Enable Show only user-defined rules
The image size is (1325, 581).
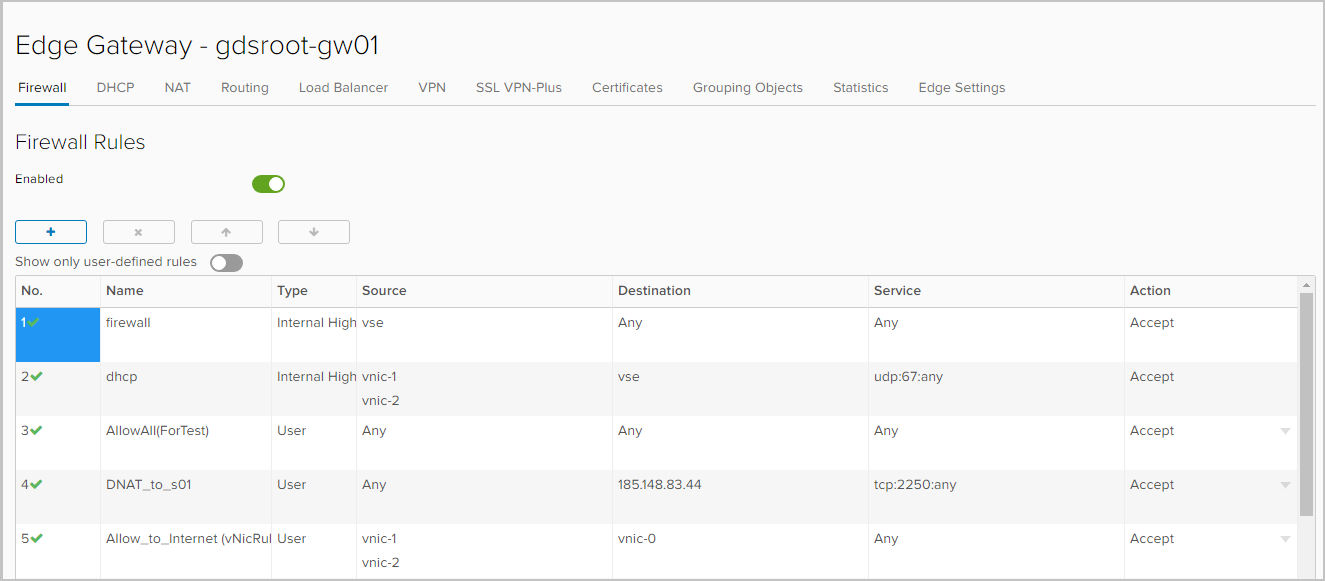(226, 262)
